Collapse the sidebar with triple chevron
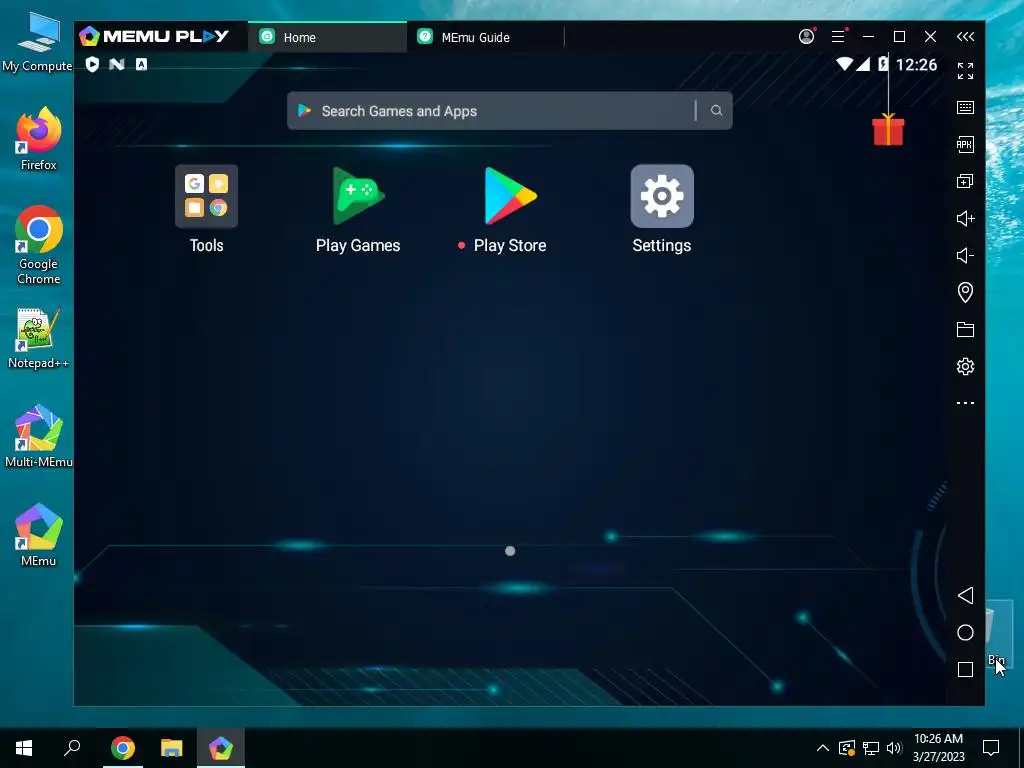 click(965, 37)
